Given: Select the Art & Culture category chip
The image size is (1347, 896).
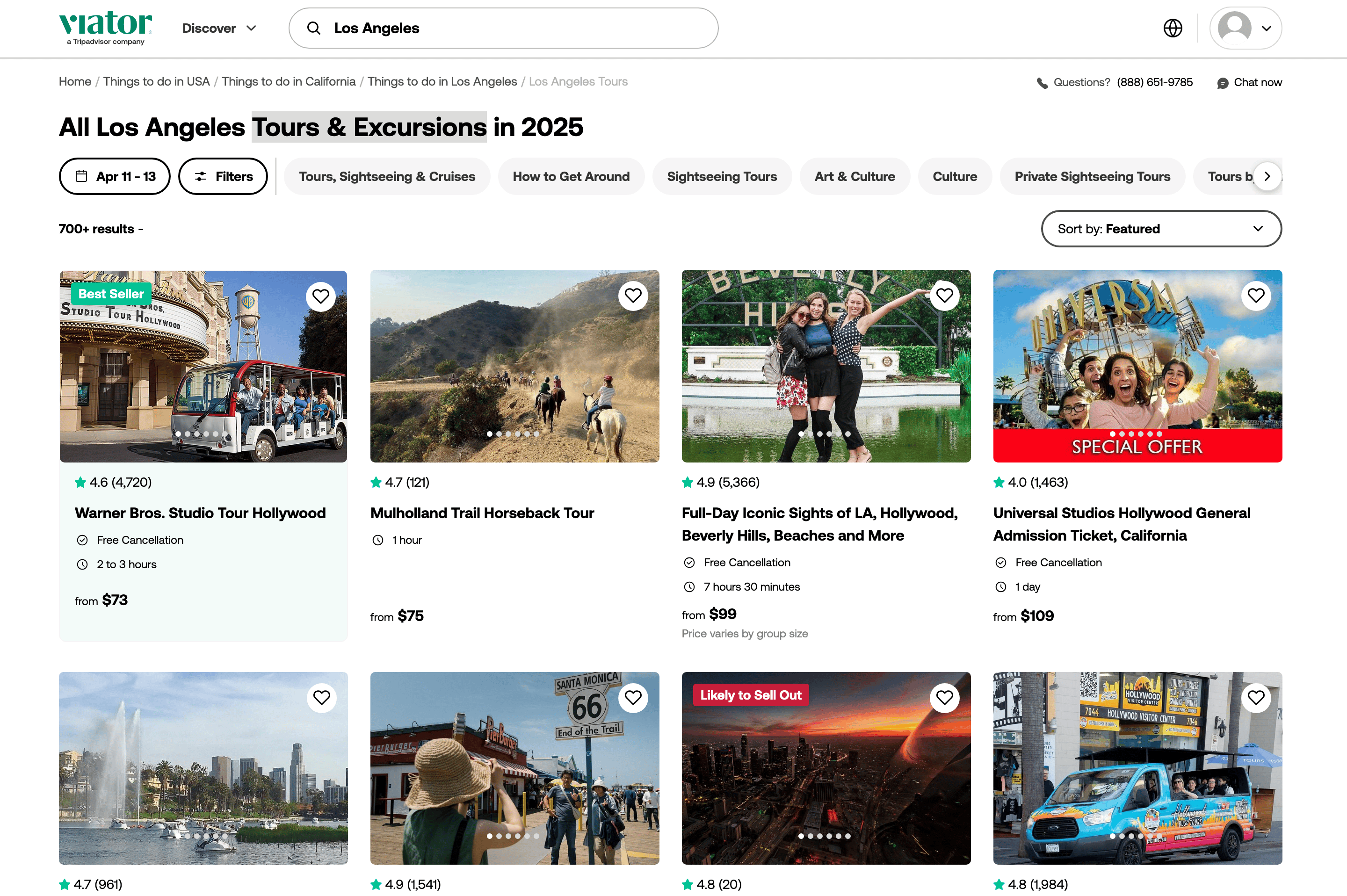Looking at the screenshot, I should 855,177.
